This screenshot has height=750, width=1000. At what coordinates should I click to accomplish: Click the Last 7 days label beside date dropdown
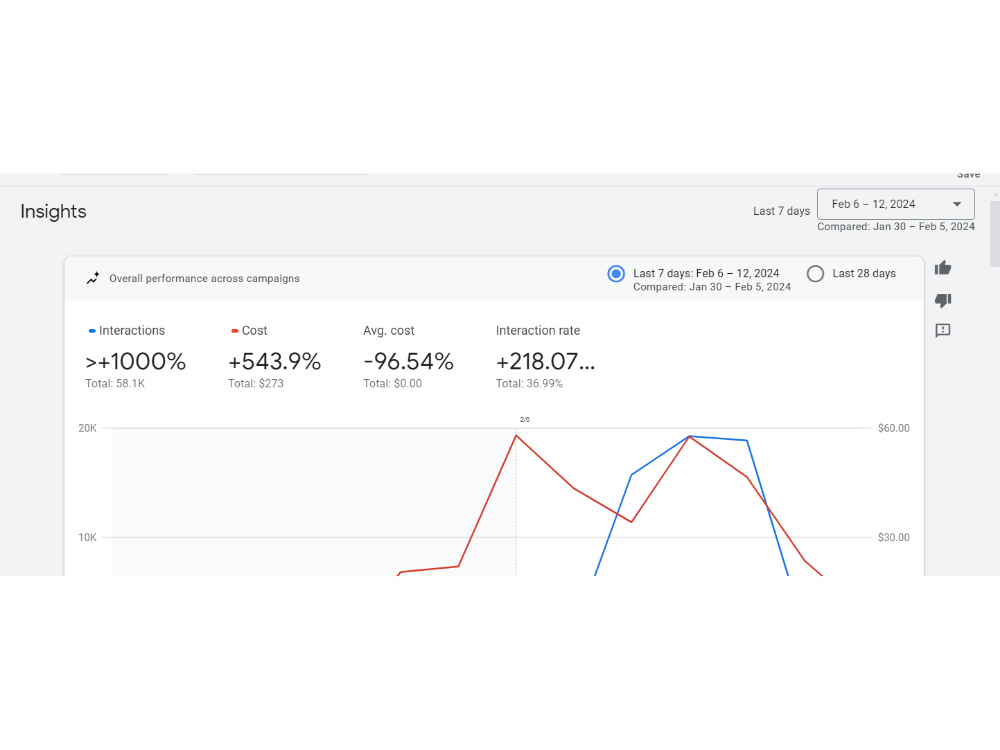[x=781, y=211]
